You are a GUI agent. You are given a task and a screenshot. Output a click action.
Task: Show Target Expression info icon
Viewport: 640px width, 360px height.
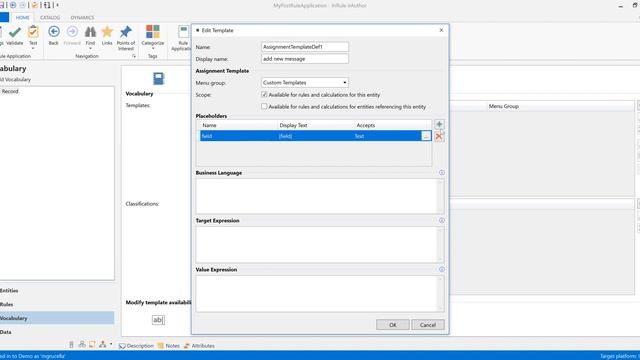point(442,220)
